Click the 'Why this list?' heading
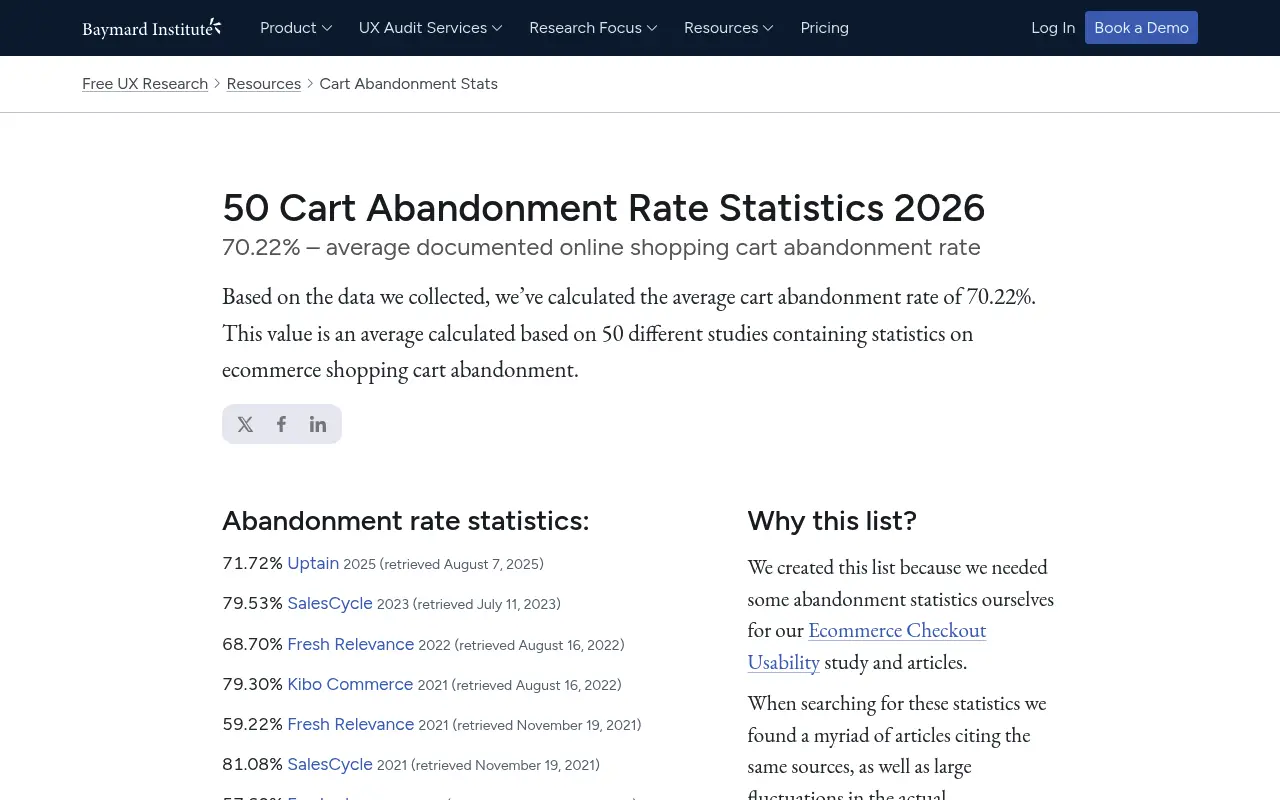Screen dimensions: 1280x800 [x=832, y=521]
